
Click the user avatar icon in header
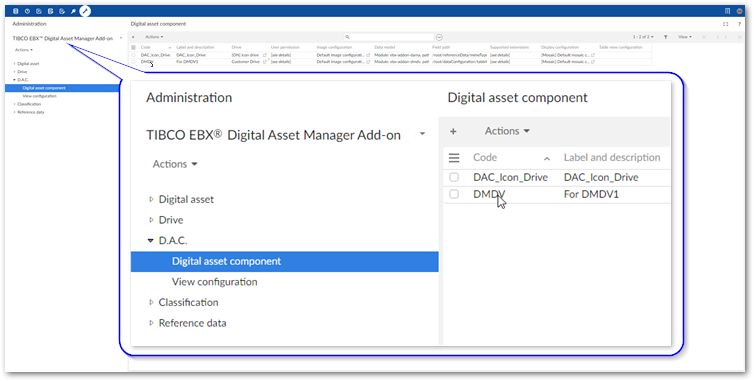tap(740, 11)
